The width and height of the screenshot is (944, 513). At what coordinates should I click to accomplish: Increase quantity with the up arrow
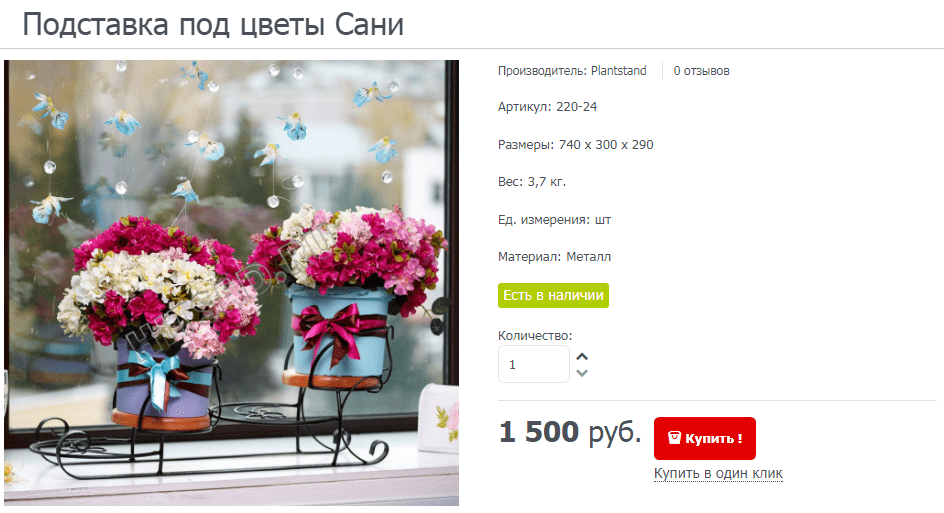click(x=582, y=356)
